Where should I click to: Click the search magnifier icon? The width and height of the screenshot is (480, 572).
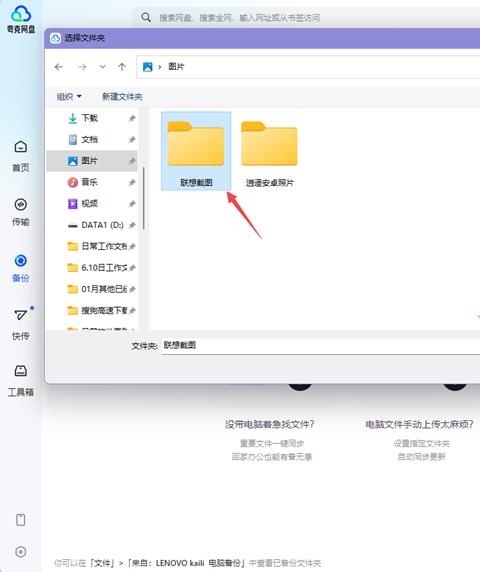[x=146, y=17]
